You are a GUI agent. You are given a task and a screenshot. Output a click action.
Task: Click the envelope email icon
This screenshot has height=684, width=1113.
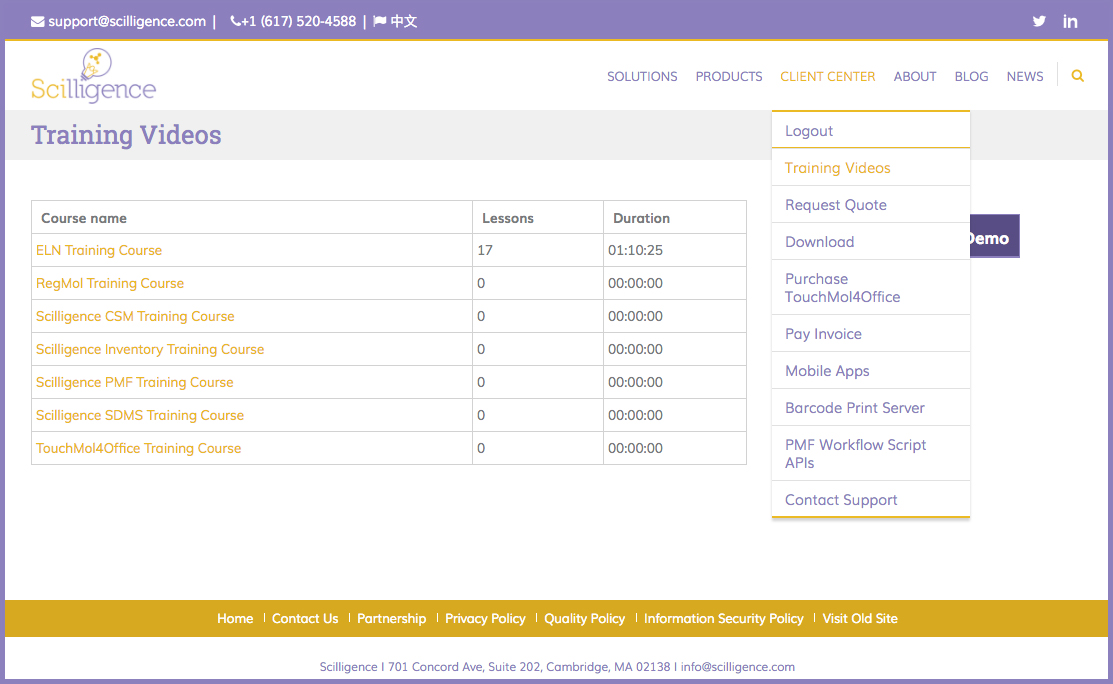[38, 21]
